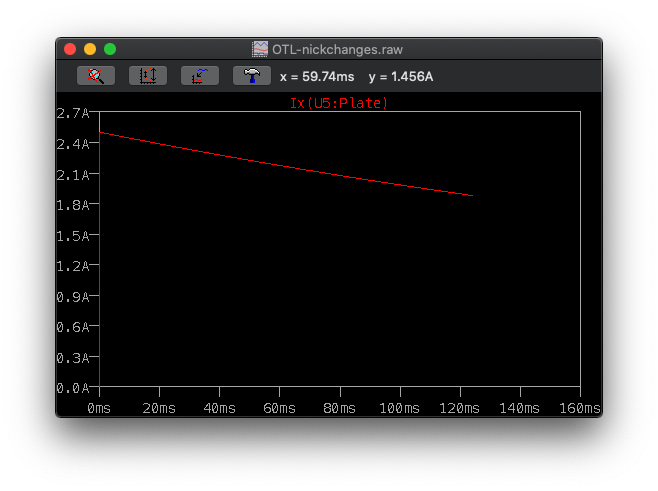
Task: Click the x = 59.74ms cursor readout
Action: pyautogui.click(x=317, y=77)
